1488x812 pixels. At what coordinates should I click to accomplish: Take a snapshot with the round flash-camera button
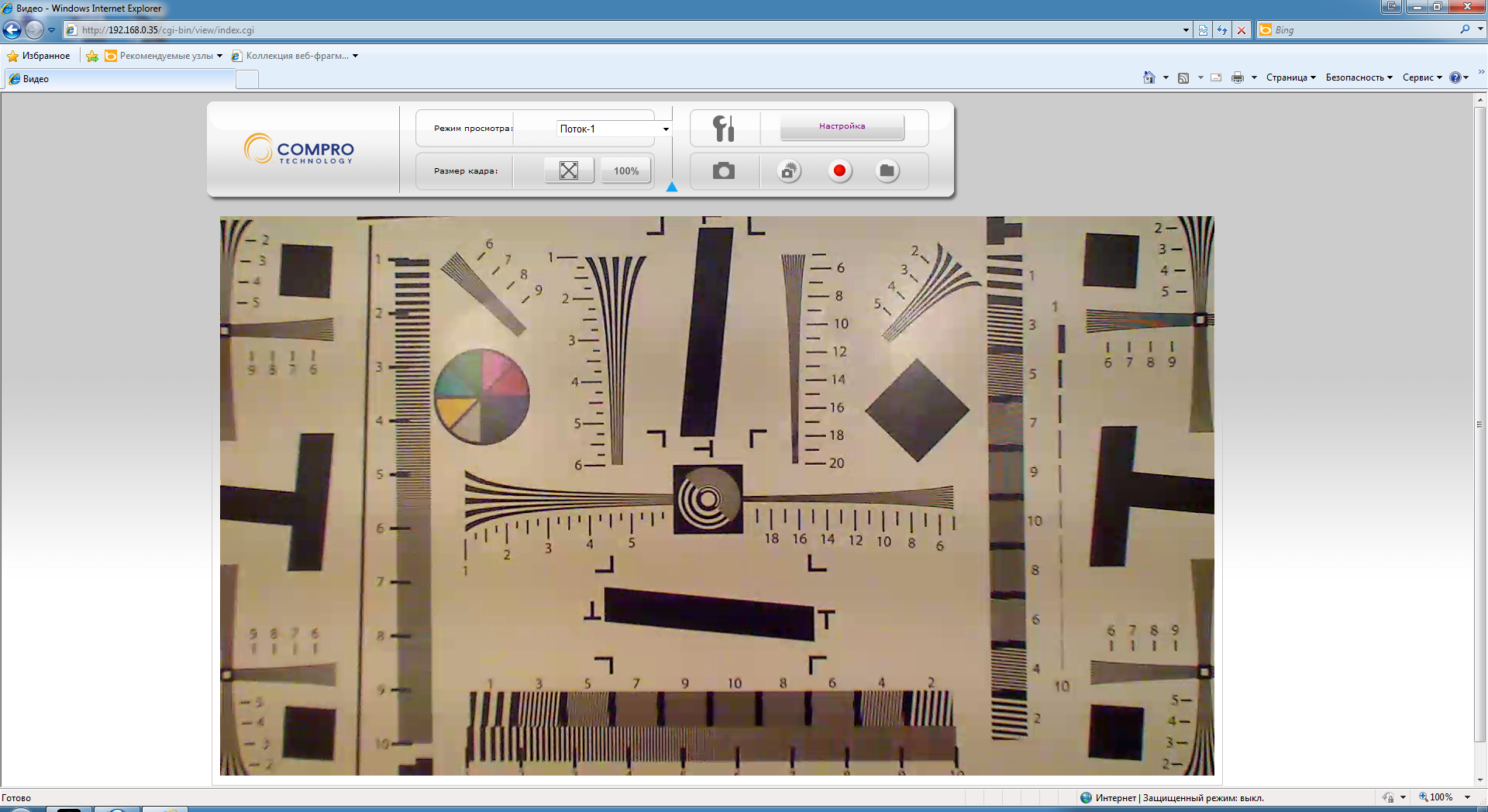pyautogui.click(x=789, y=170)
